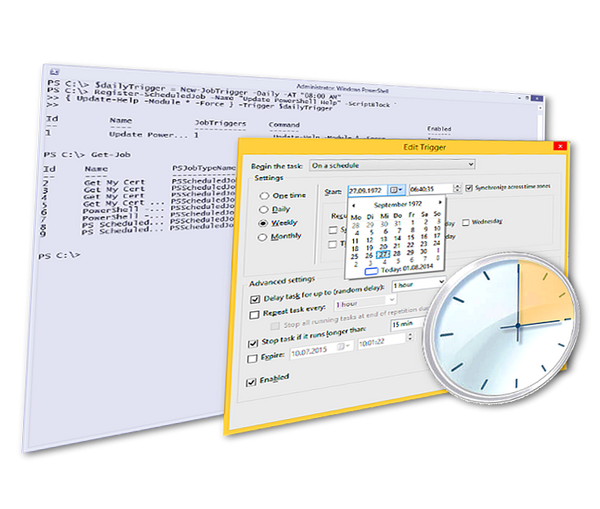The height and width of the screenshot is (509, 600).
Task: Click the Register-ScheduledJob command line
Action: tap(220, 98)
